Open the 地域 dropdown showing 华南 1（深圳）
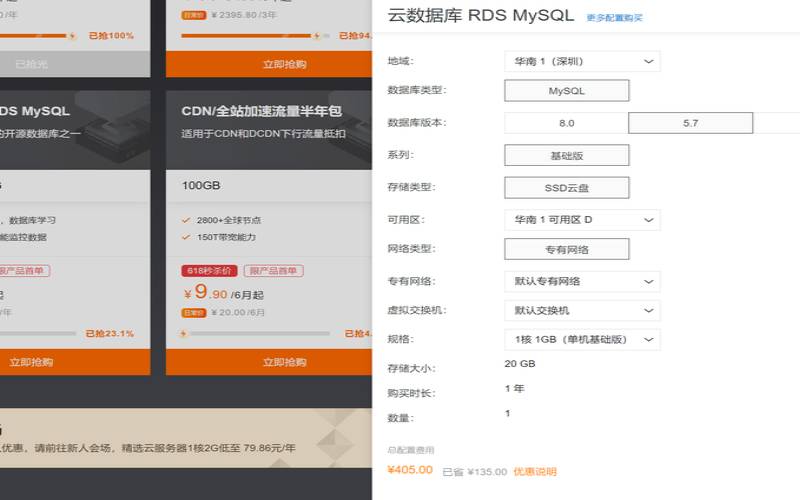The image size is (800, 500). coord(582,61)
